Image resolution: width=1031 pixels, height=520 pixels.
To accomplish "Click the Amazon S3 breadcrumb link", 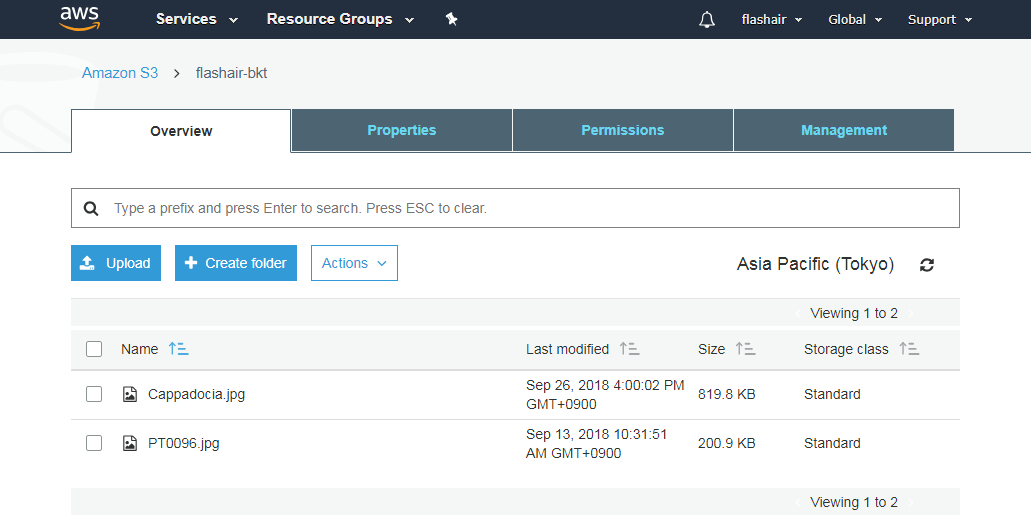I will point(120,73).
